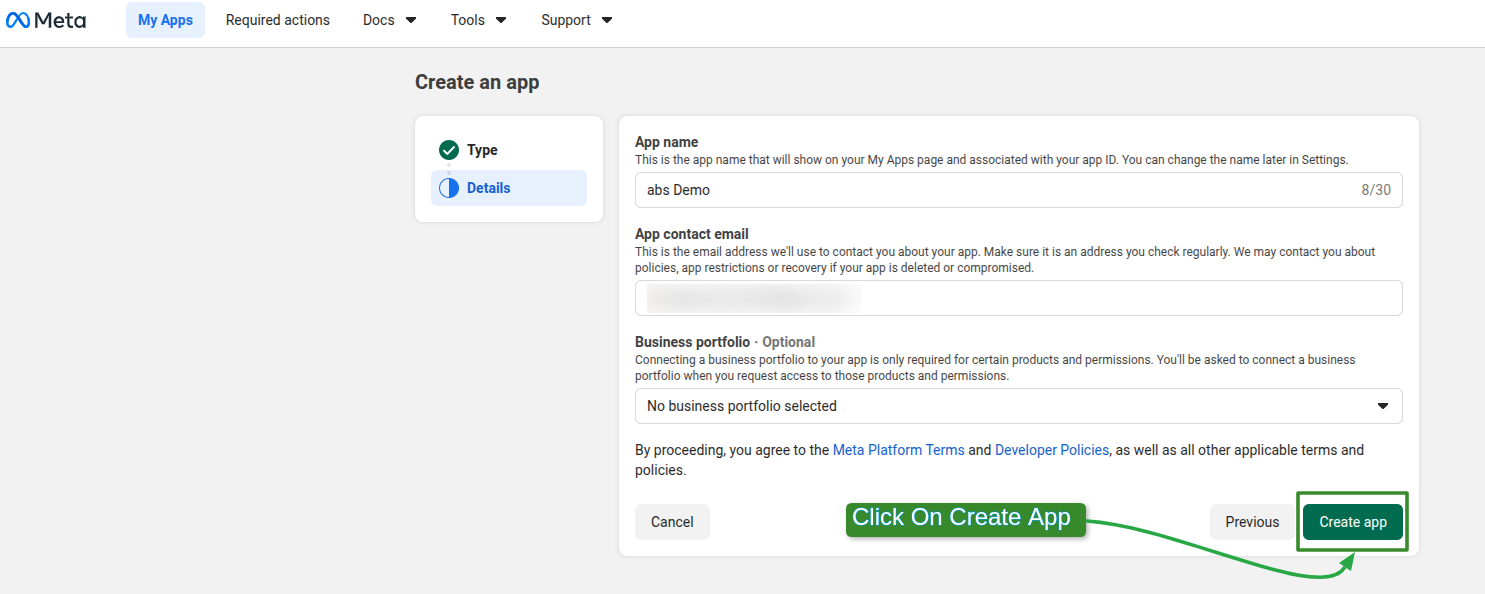Expand the Docs navigation menu
1485x594 pixels.
point(389,19)
